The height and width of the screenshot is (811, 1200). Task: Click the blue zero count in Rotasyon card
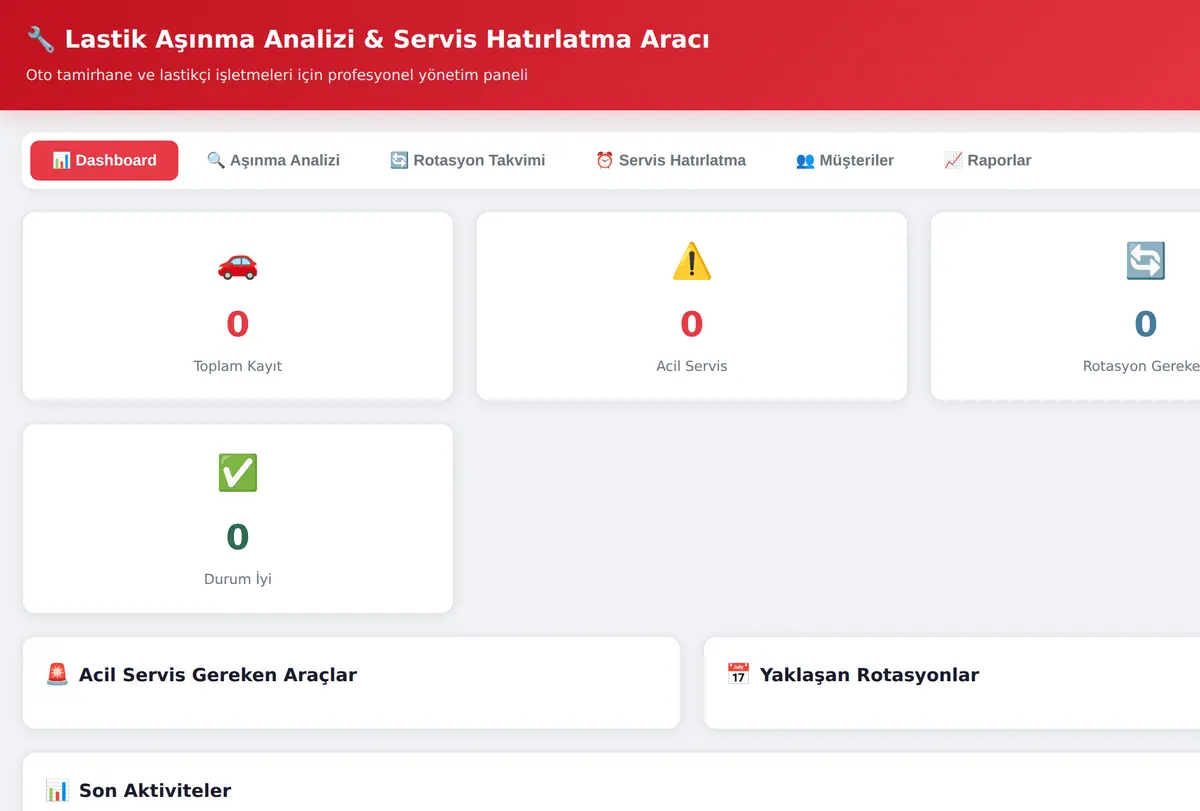click(1146, 324)
